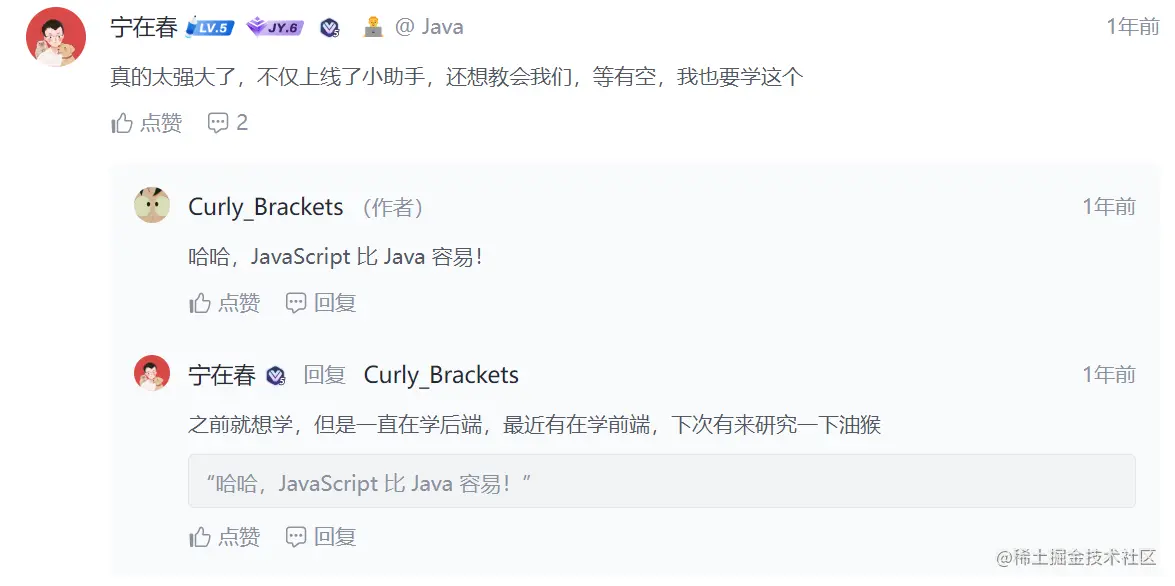Open 宁在春's large profile avatar
This screenshot has width=1175, height=586.
point(56,37)
